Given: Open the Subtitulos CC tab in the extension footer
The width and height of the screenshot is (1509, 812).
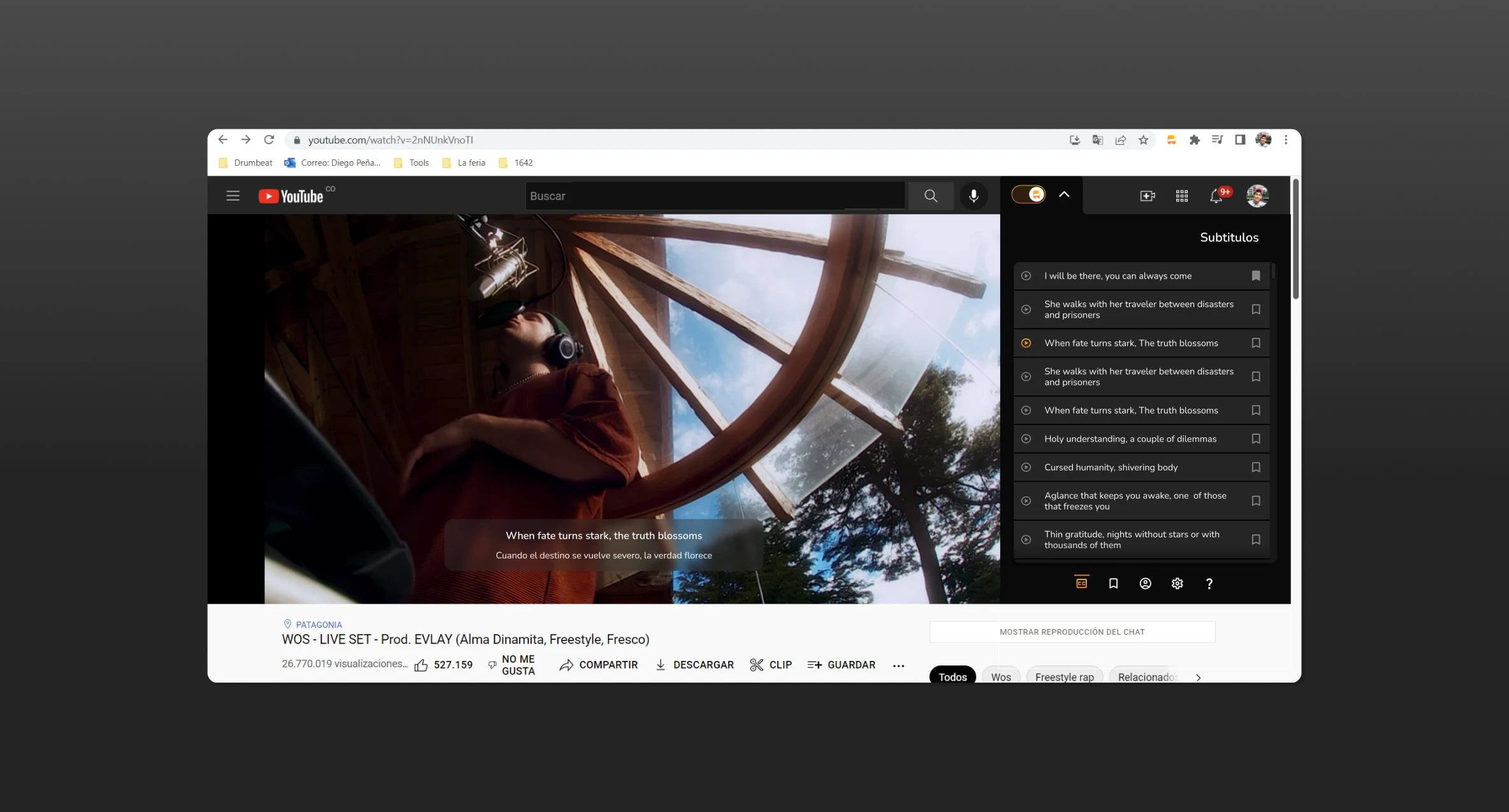Looking at the screenshot, I should [1081, 583].
